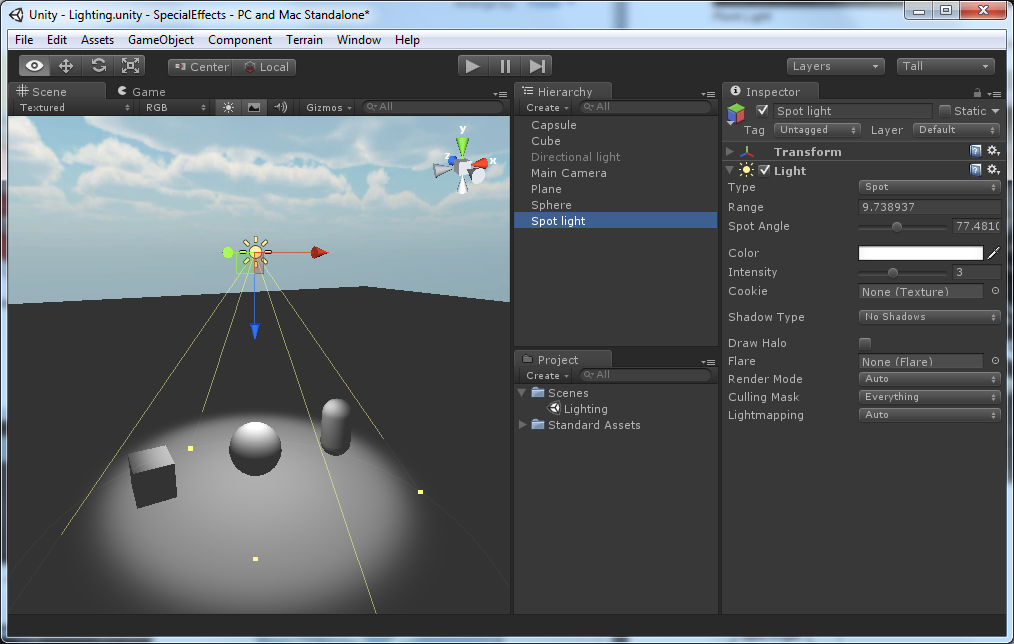
Task: Enable the Static checkbox
Action: tap(945, 111)
